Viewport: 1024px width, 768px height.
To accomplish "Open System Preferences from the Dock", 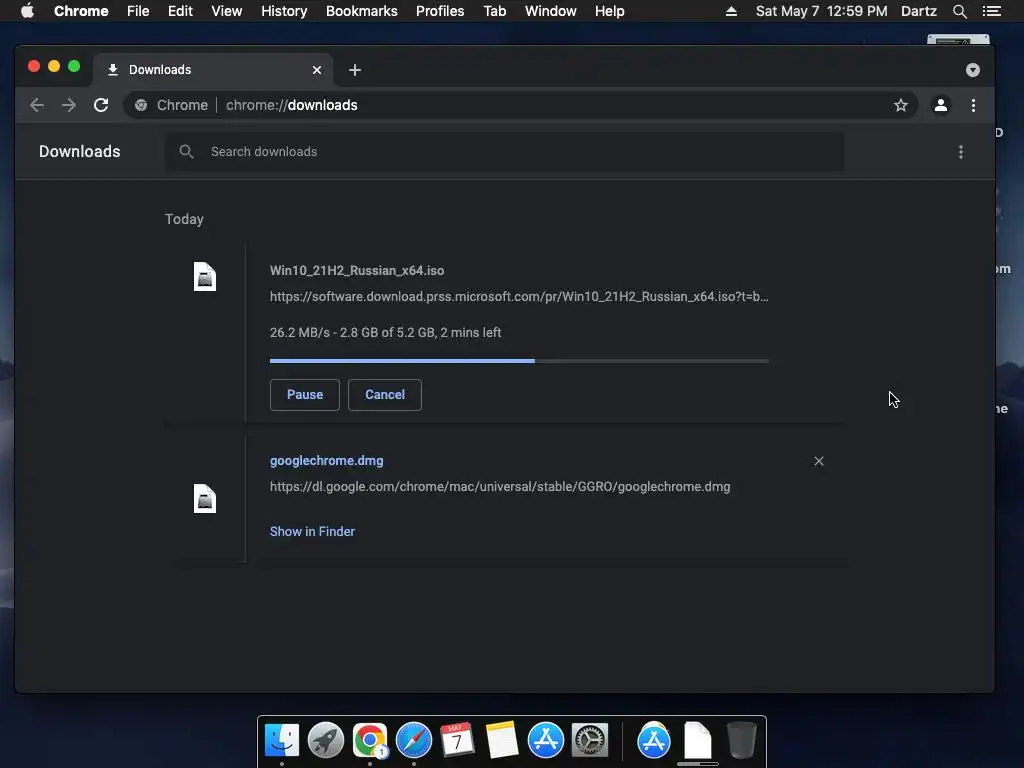I will tap(590, 740).
